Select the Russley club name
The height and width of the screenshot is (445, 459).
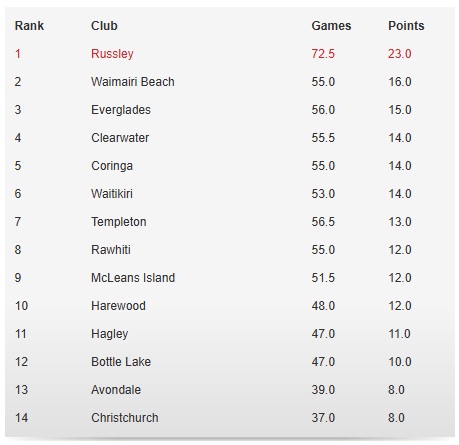coord(112,54)
